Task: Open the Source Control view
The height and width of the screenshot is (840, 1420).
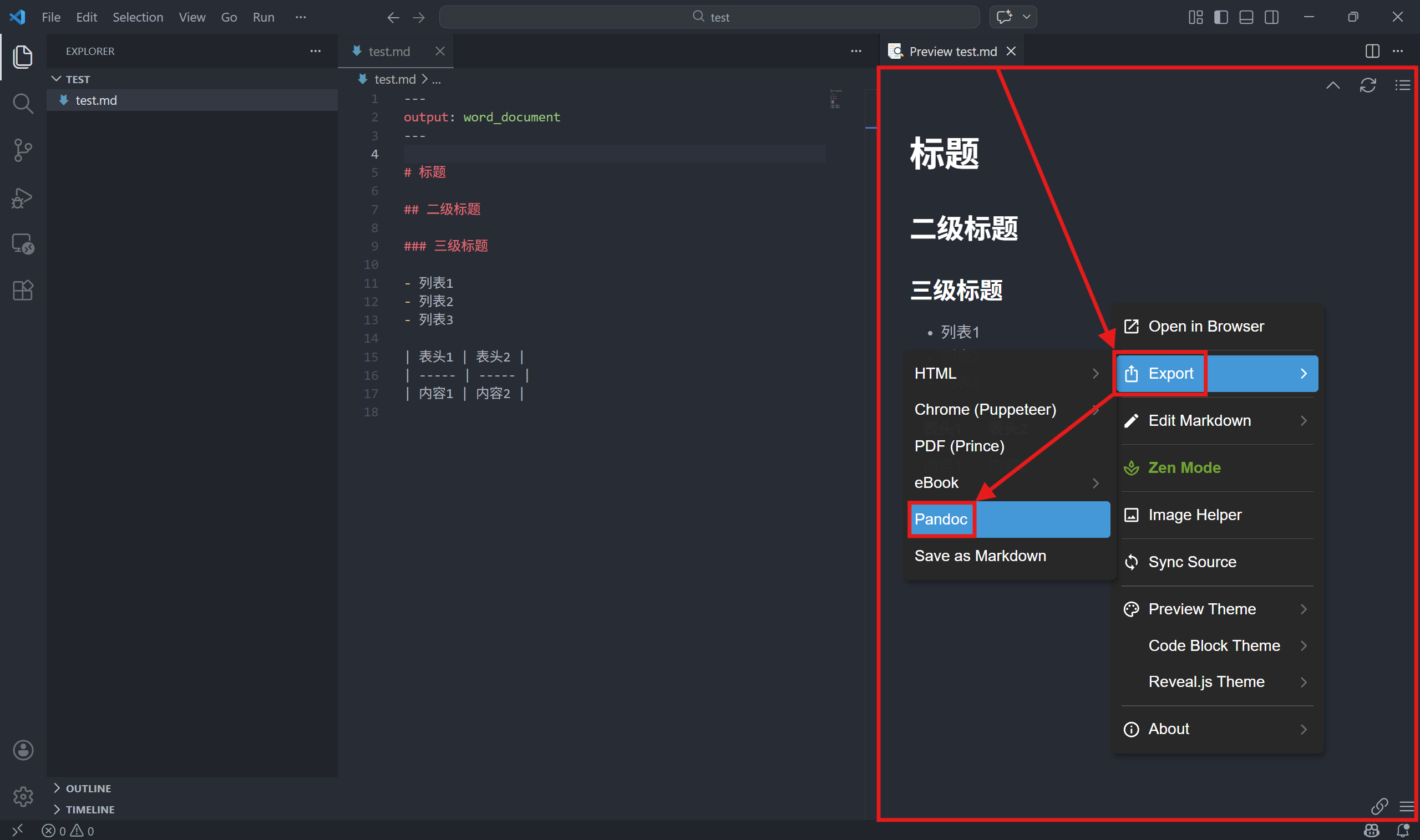Action: click(x=23, y=150)
